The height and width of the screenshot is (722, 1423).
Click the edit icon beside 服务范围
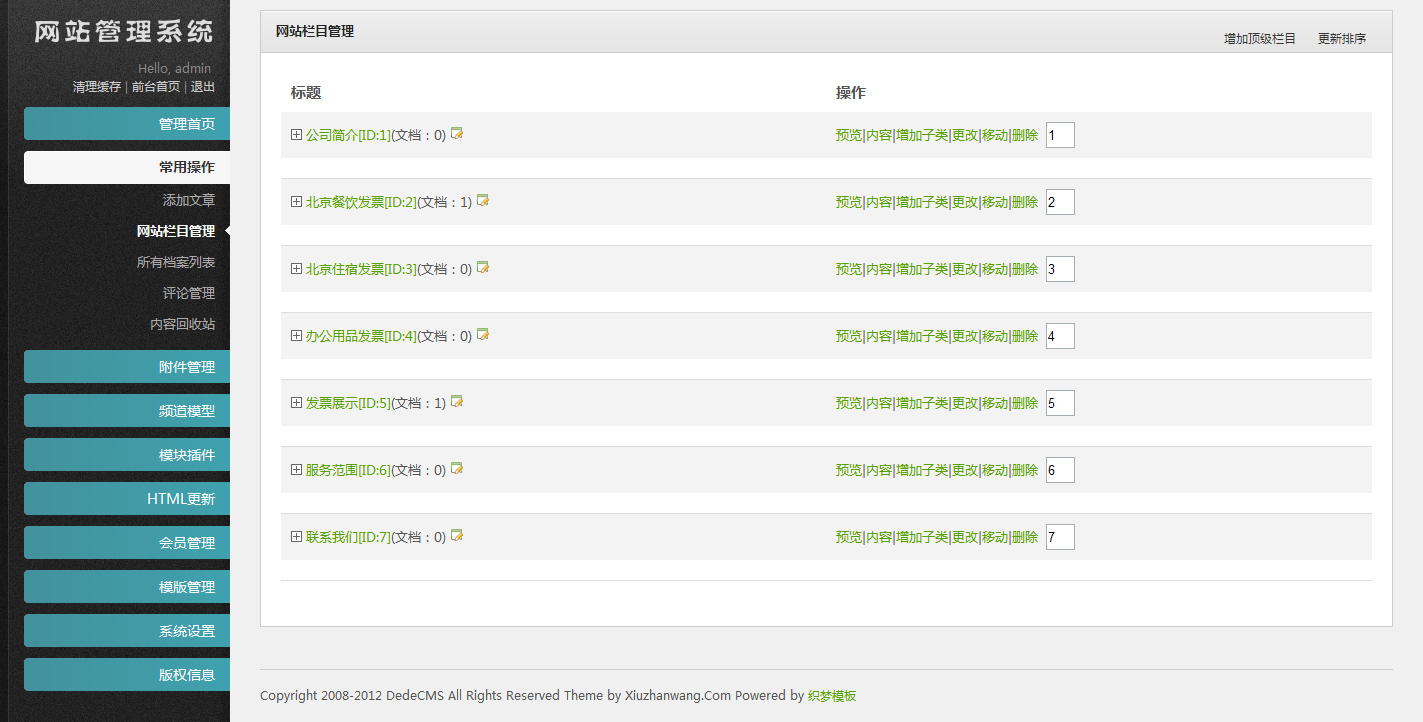[457, 469]
